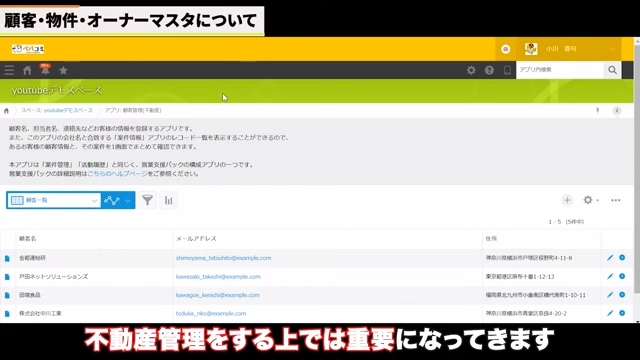Click the breadcrumb home icon
Image resolution: width=640 pixels, height=360 pixels.
click(x=6, y=111)
